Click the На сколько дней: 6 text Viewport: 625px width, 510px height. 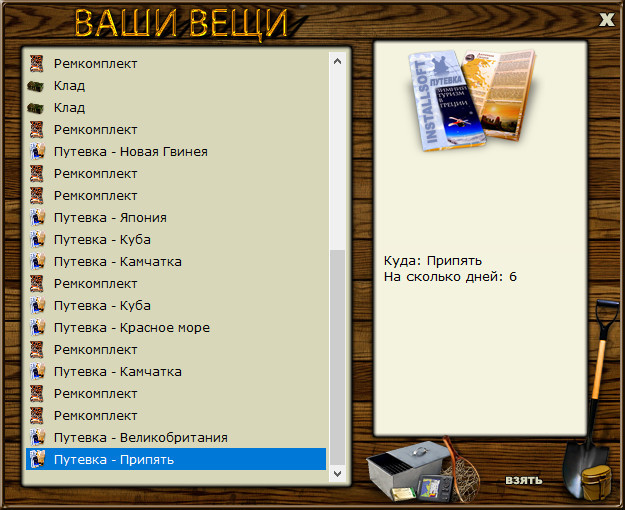tap(450, 277)
